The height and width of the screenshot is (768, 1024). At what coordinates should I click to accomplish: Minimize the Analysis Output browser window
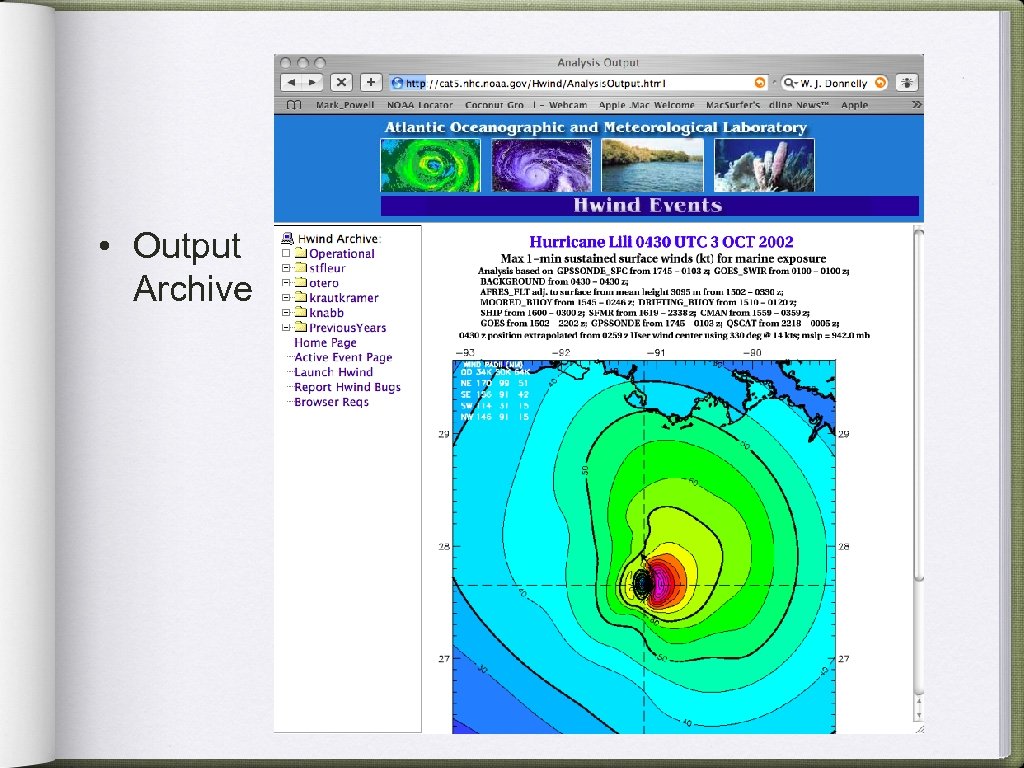(302, 63)
